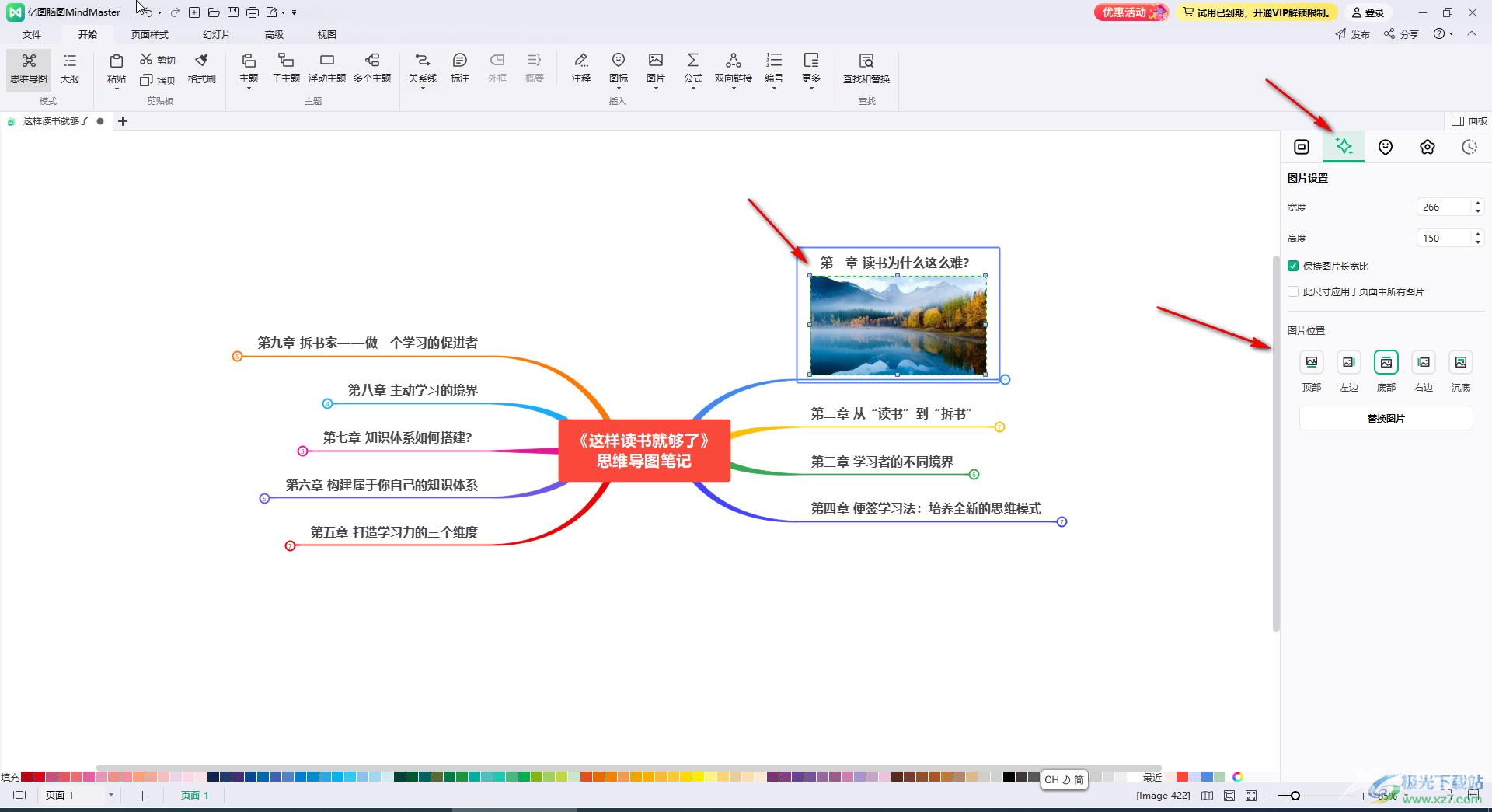Cut the selection with the scissors
This screenshot has height=812, width=1492.
coord(158,60)
